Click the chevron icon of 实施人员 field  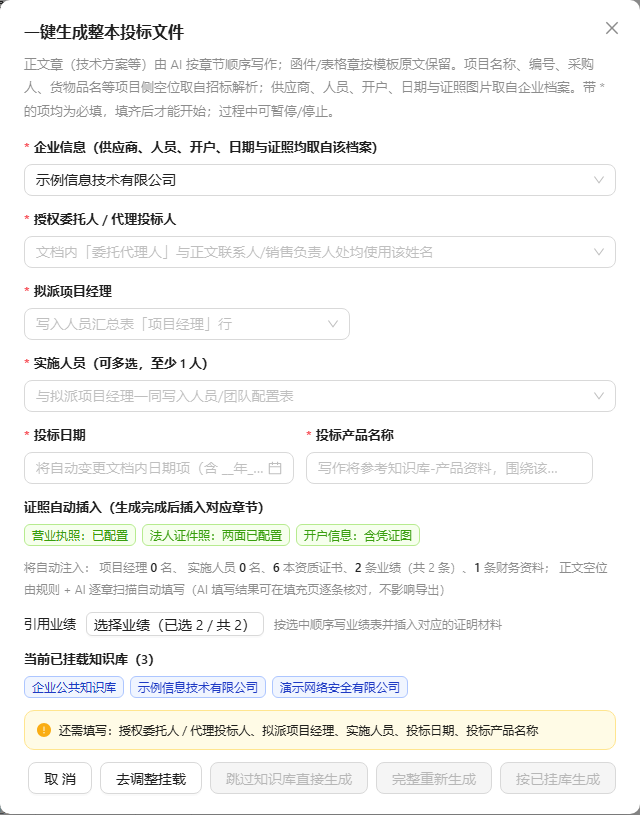click(599, 396)
